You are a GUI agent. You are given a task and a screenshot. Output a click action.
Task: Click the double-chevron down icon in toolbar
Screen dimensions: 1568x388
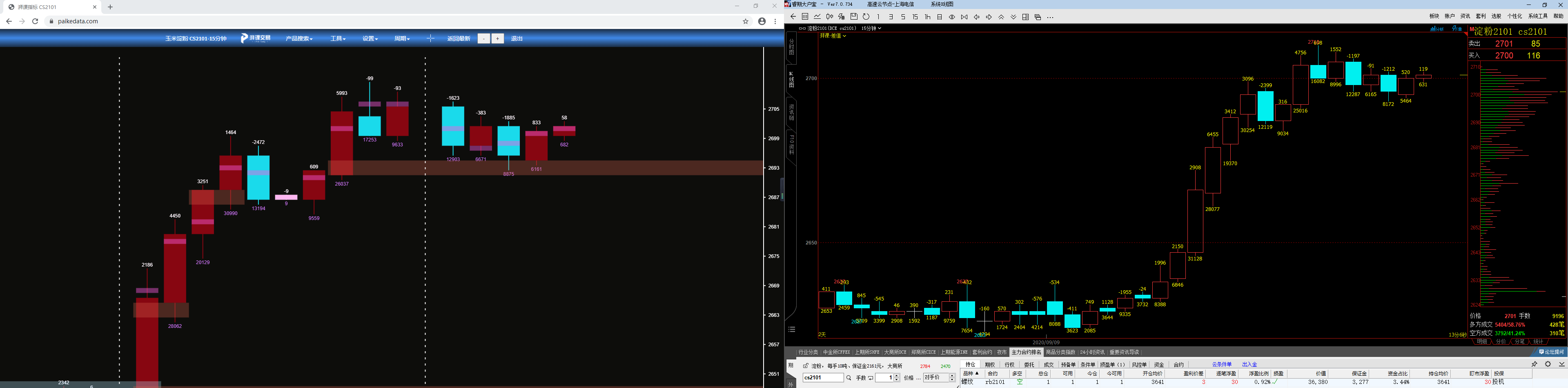tap(1013, 17)
